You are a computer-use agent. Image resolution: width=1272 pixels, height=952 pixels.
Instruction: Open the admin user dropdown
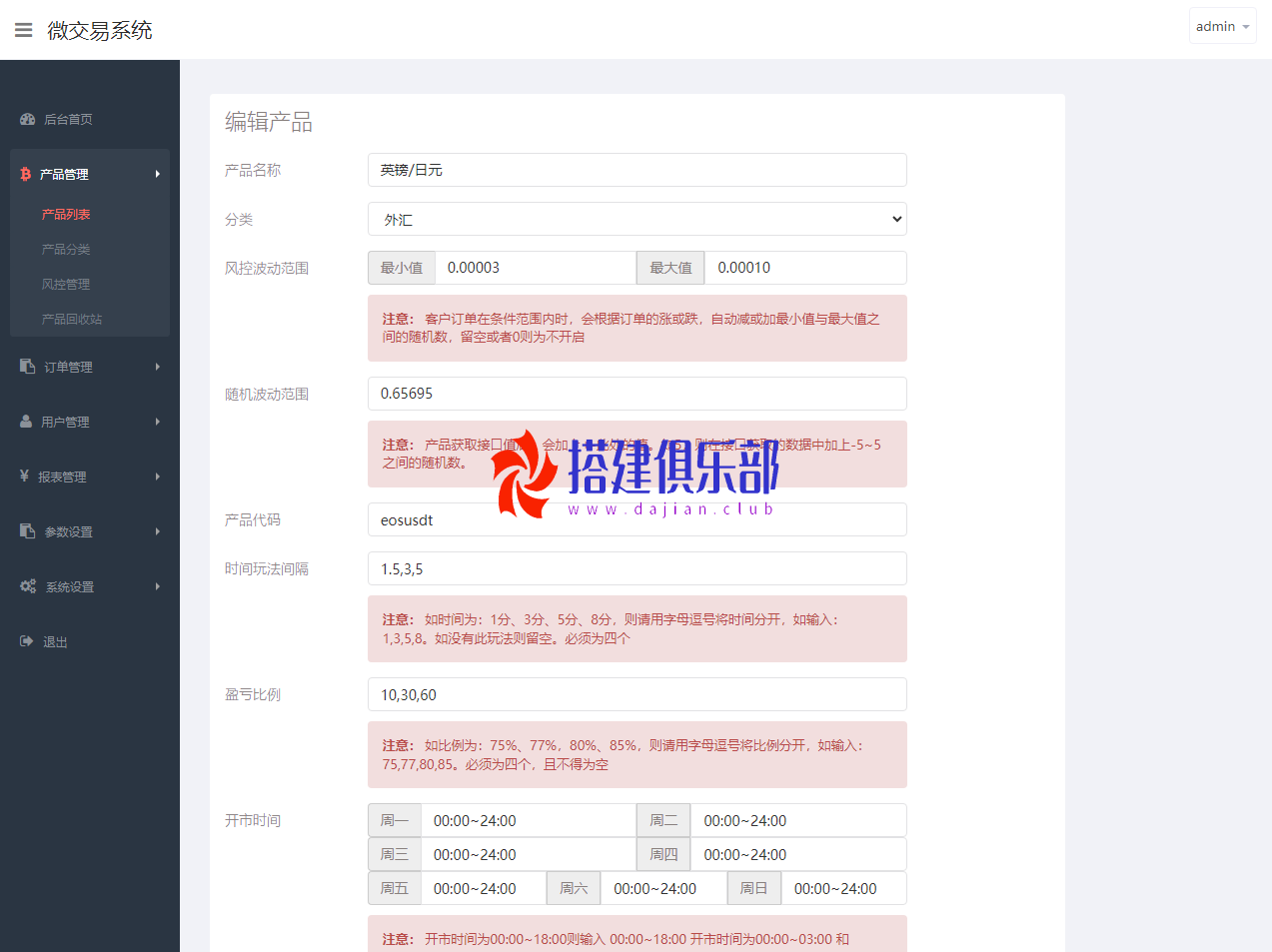pyautogui.click(x=1222, y=27)
